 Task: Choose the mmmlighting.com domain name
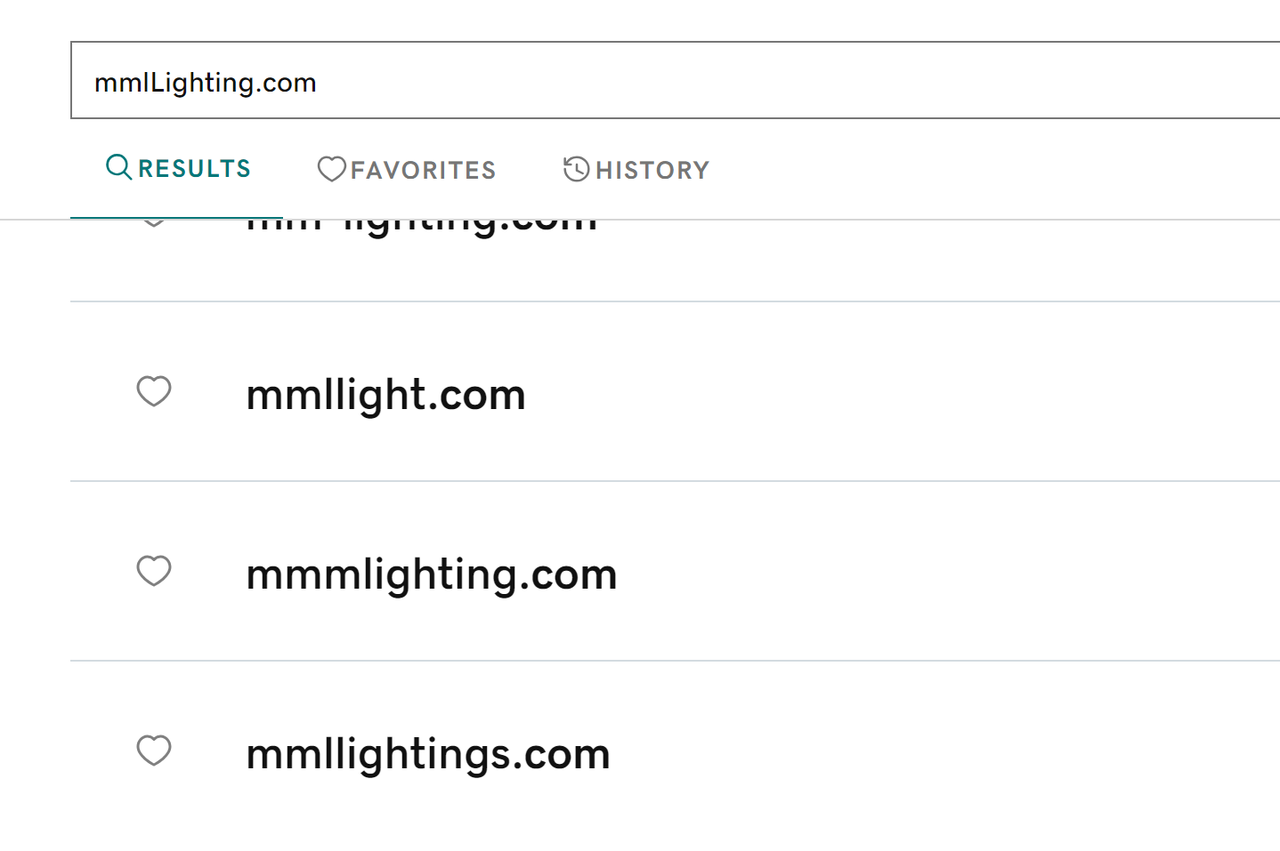(x=431, y=575)
